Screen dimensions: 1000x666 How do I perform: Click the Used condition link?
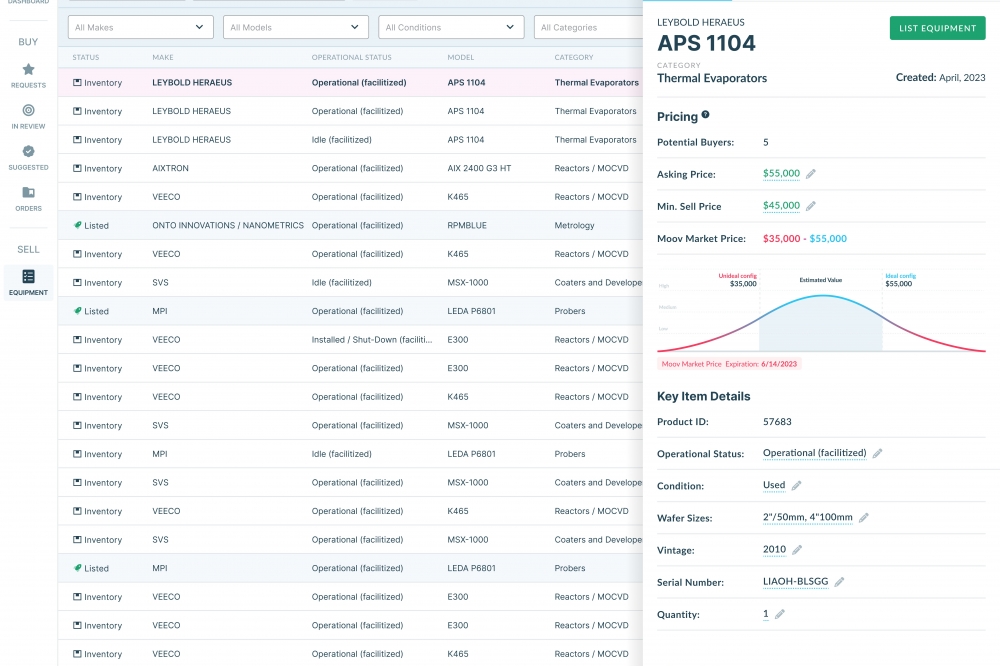[x=772, y=486]
